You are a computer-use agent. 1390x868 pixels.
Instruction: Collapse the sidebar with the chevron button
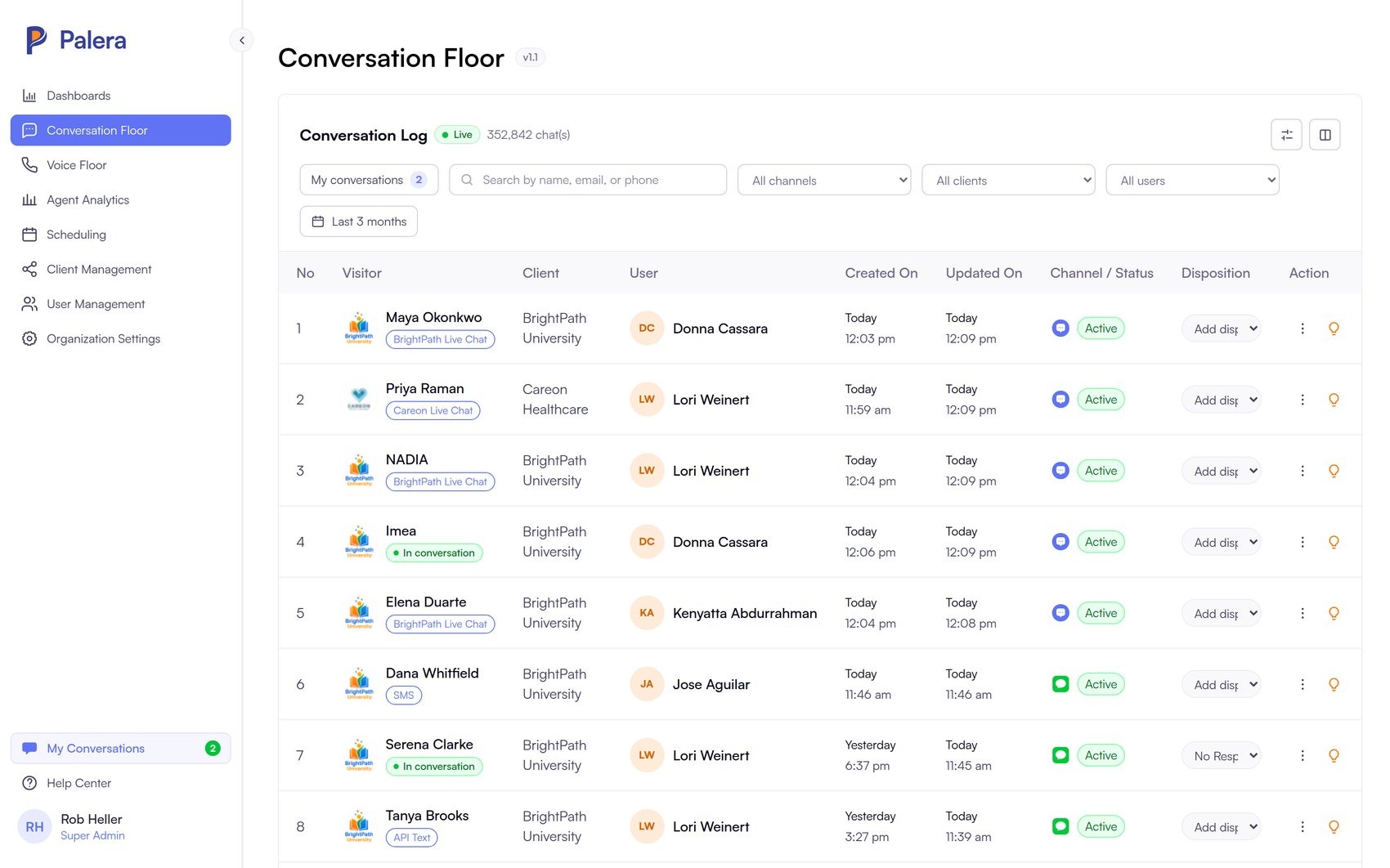pos(241,40)
